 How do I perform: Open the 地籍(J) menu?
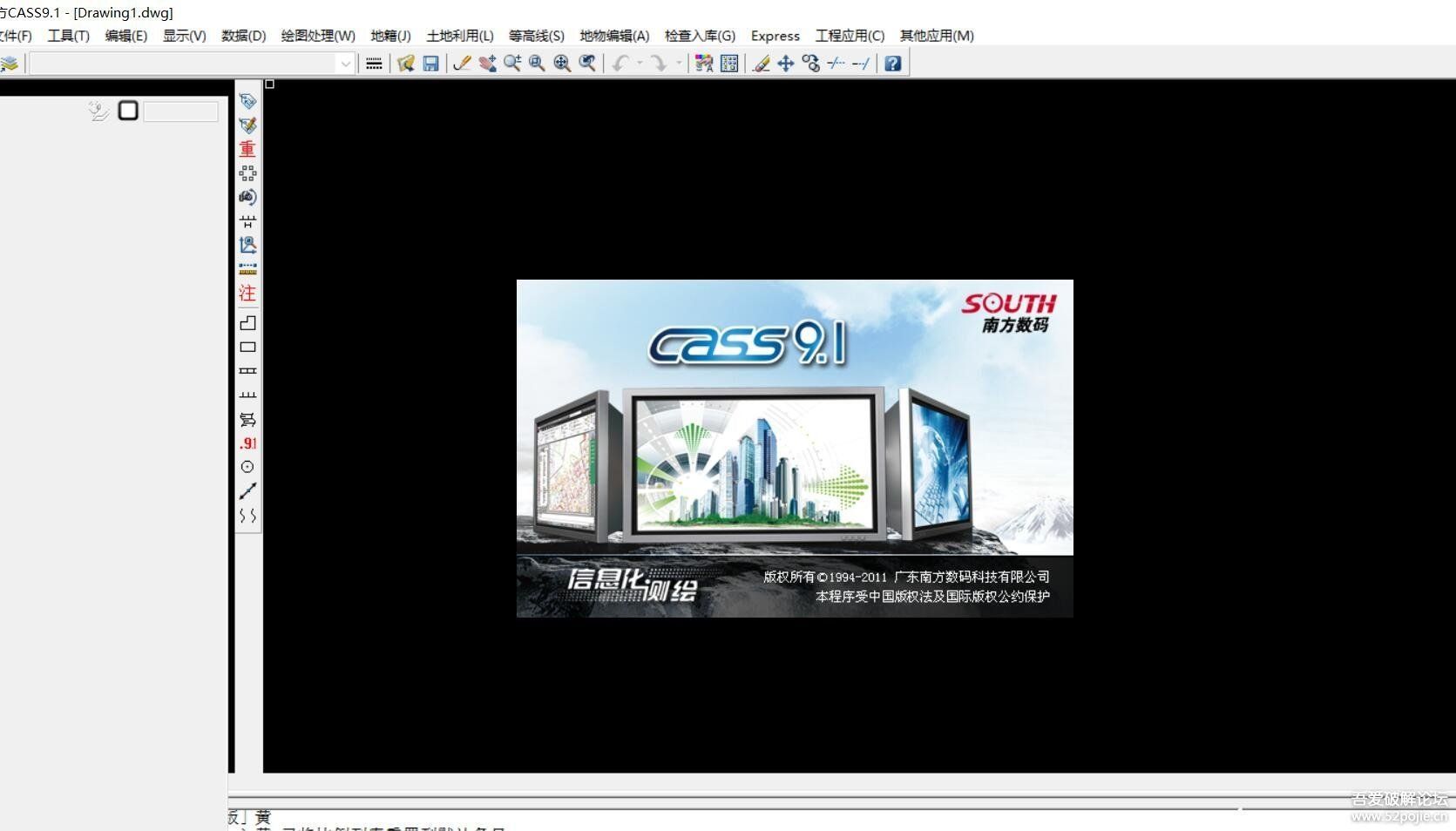click(x=390, y=36)
